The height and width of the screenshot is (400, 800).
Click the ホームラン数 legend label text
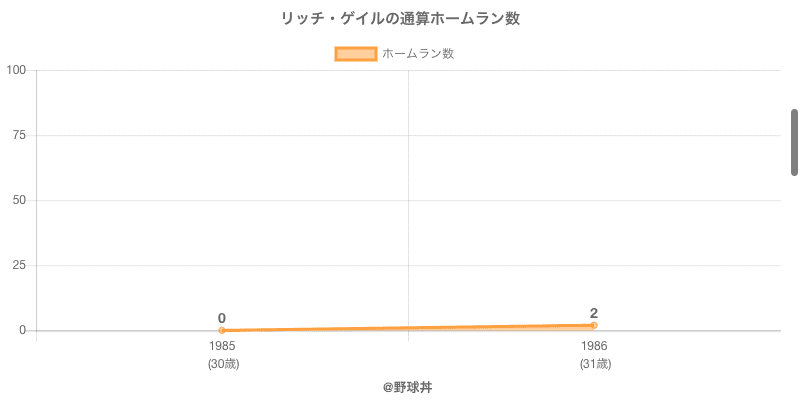click(418, 54)
